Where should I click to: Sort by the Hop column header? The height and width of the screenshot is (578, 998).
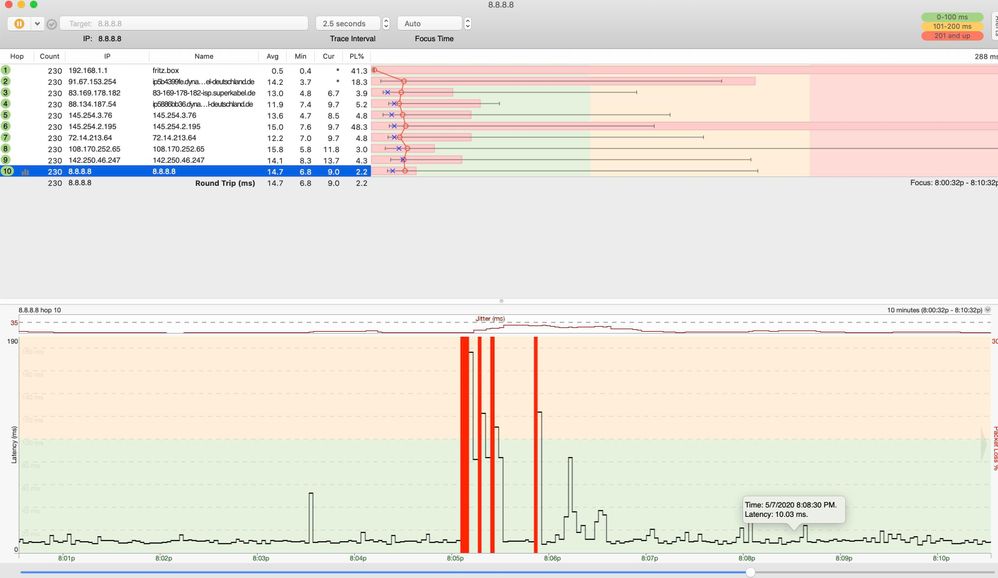(x=17, y=56)
